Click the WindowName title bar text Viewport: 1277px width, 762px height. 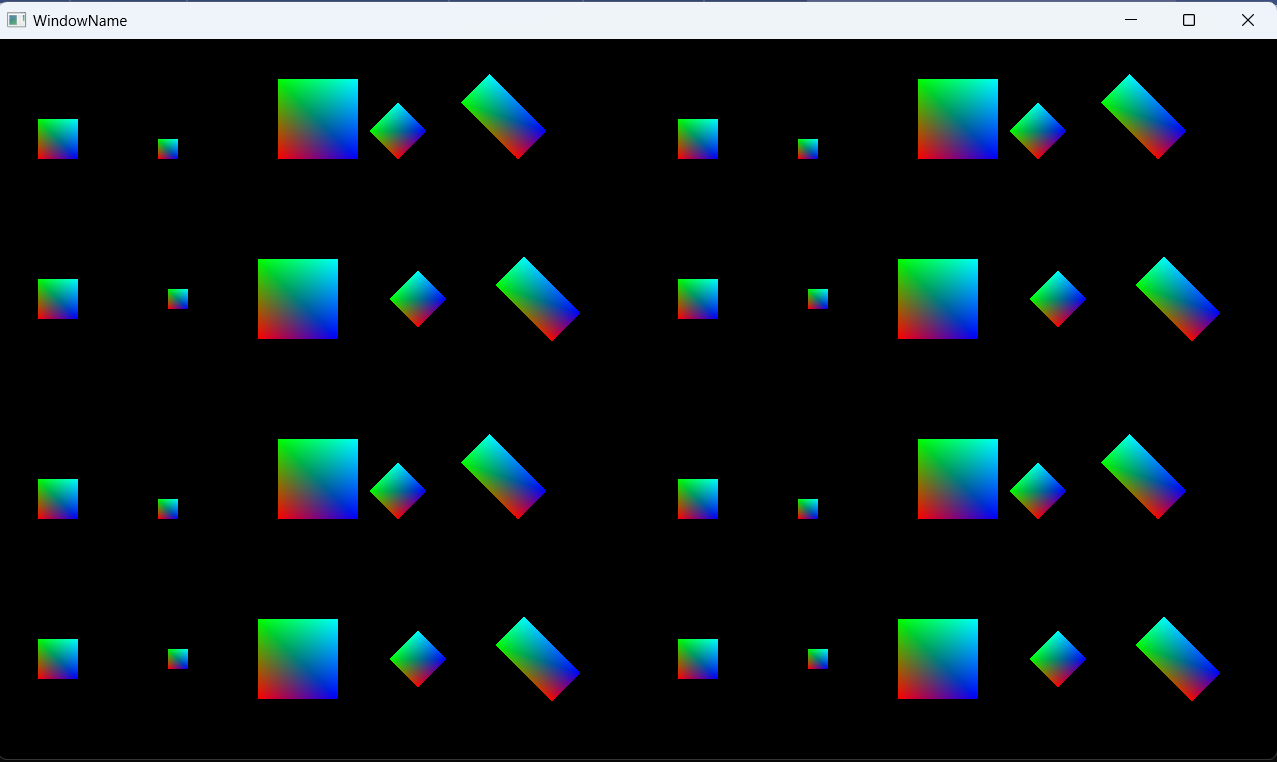click(80, 20)
